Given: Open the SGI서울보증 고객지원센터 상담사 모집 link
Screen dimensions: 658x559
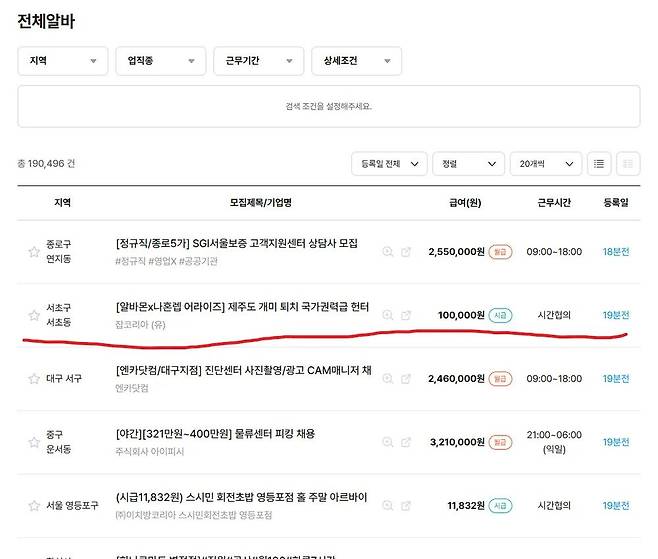Looking at the screenshot, I should [237, 243].
